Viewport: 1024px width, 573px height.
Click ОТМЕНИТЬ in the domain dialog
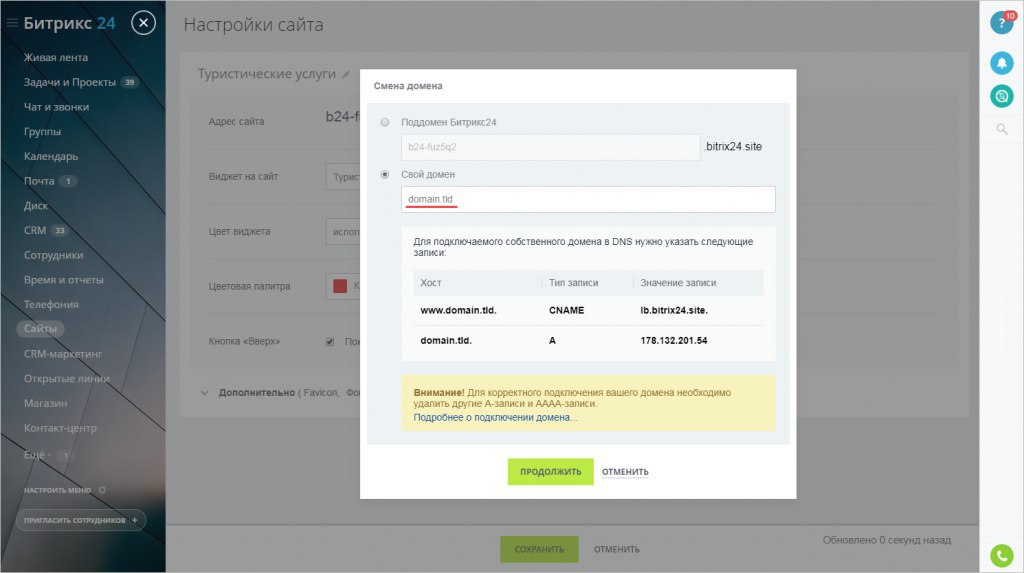pyautogui.click(x=625, y=472)
